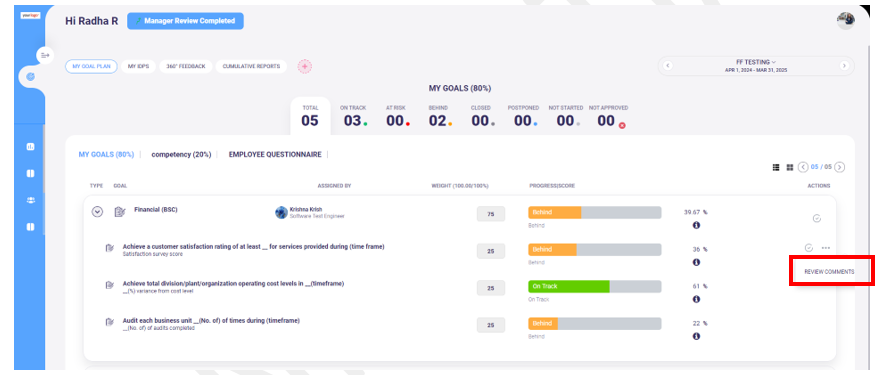Filter goals by AT RISK 00
This screenshot has height=375, width=880.
point(397,116)
